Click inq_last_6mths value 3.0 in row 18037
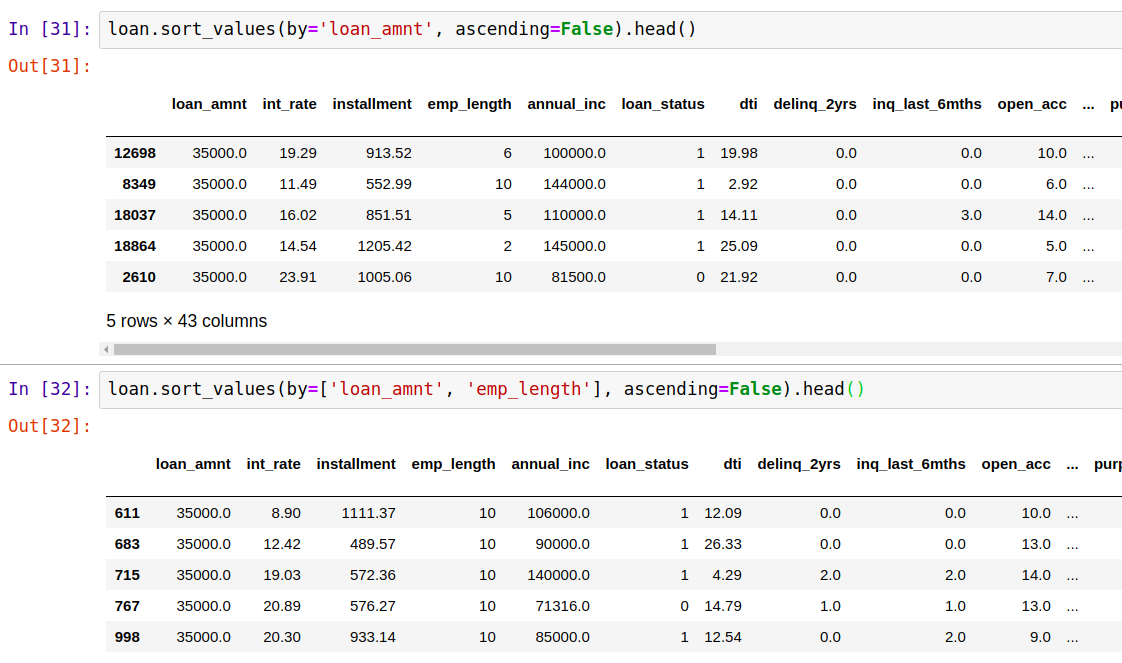 coord(971,215)
